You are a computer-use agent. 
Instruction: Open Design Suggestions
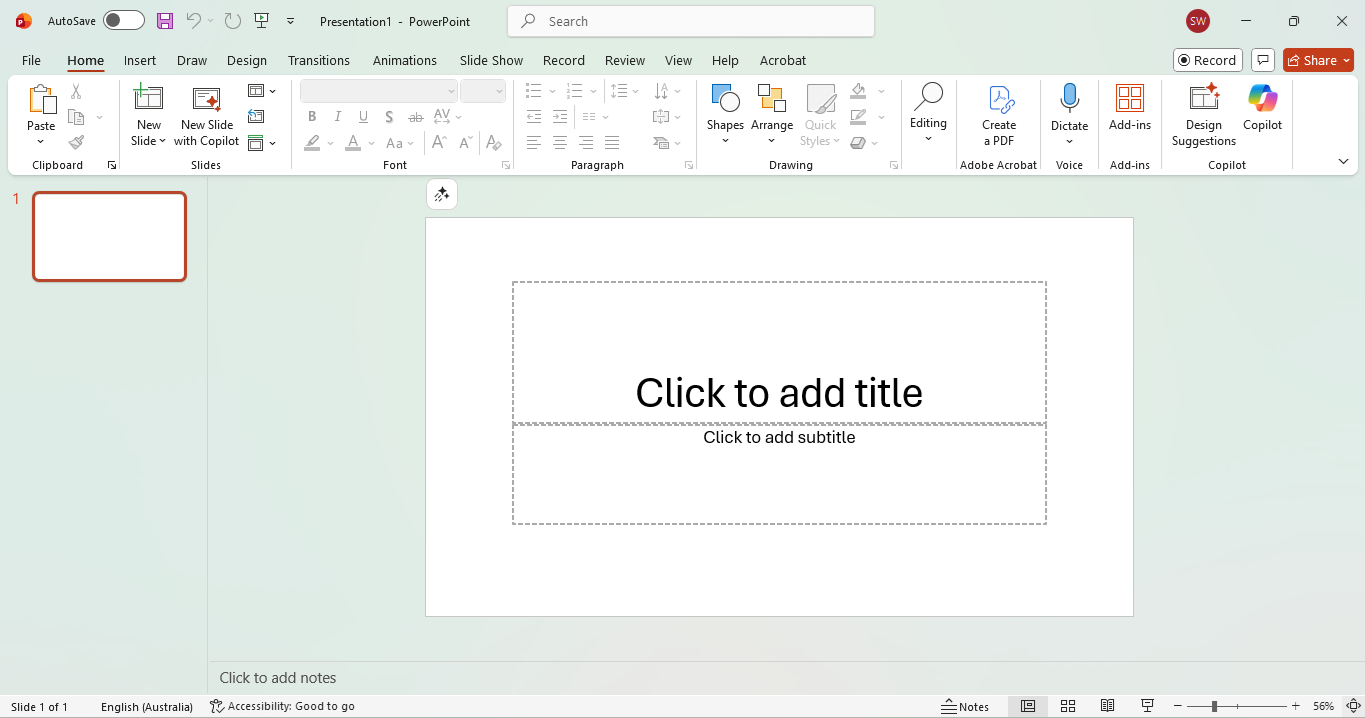1203,113
